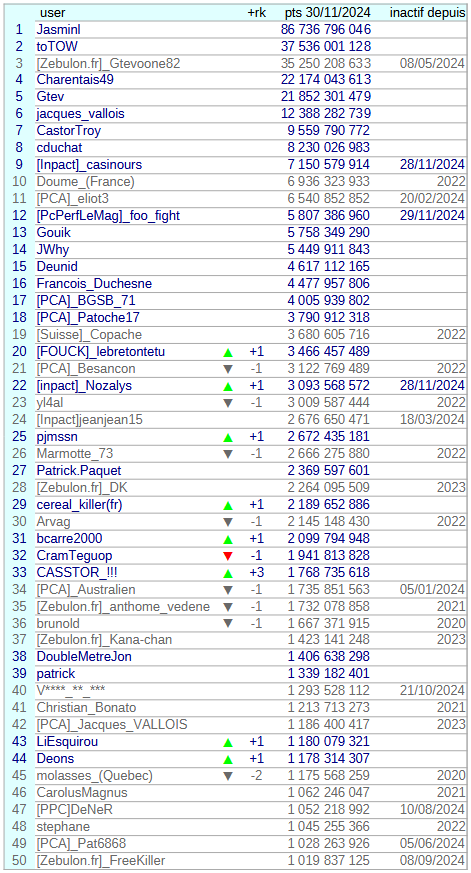Click user [Inpact]jeanjean15
471x873 pixels.
point(90,420)
